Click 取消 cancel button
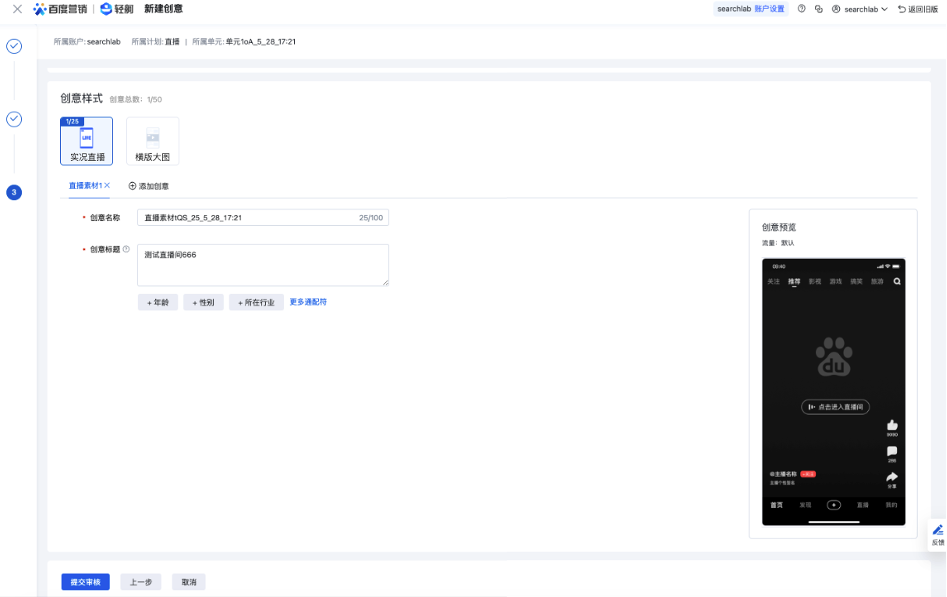Viewport: 947px width, 597px height. coord(188,582)
